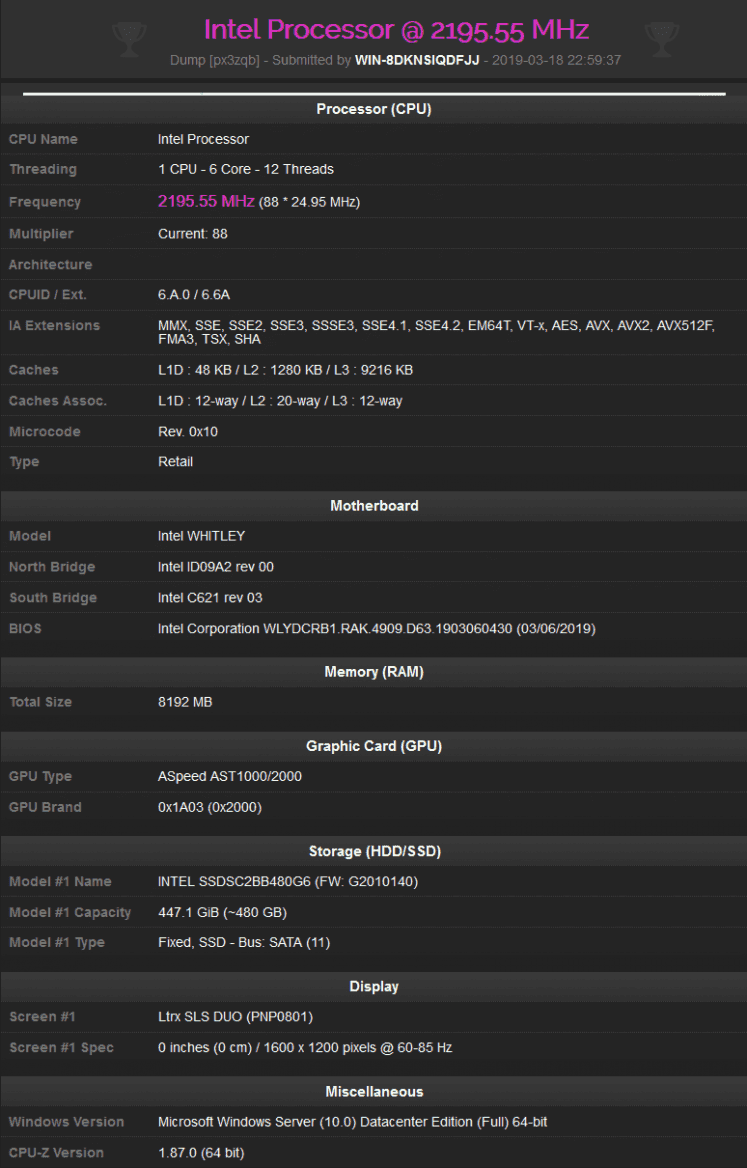Select Total Size value 8192 MB

(x=185, y=702)
